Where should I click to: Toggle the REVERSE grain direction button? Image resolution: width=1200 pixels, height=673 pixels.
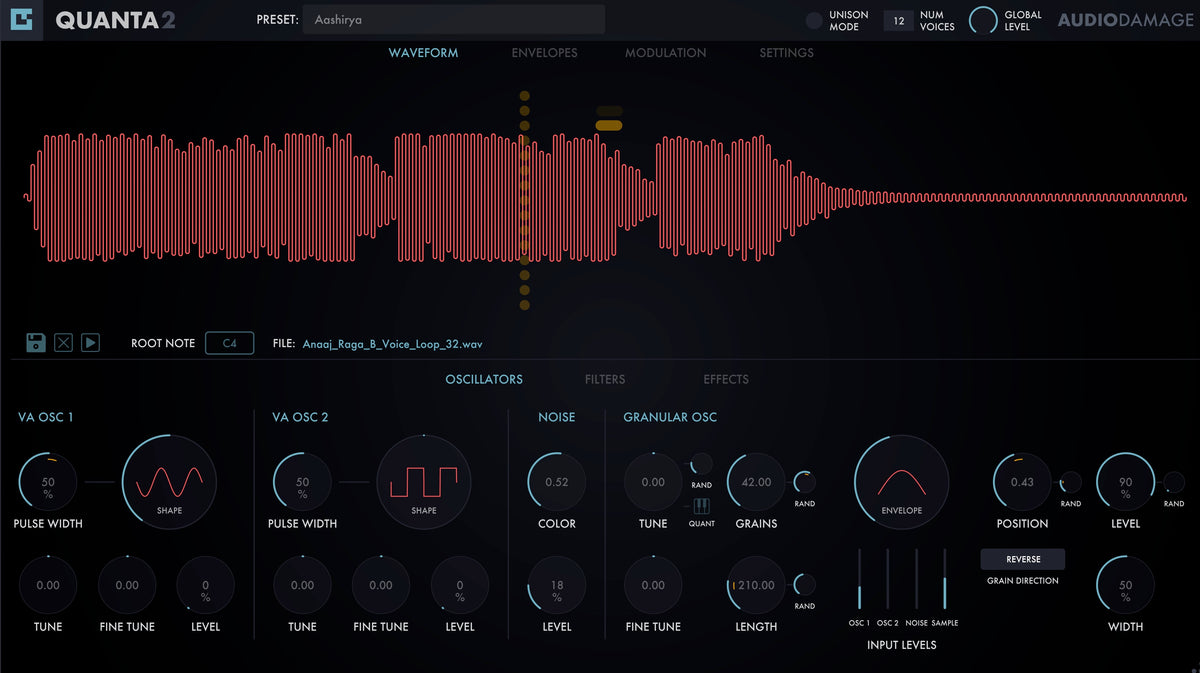coord(1023,559)
